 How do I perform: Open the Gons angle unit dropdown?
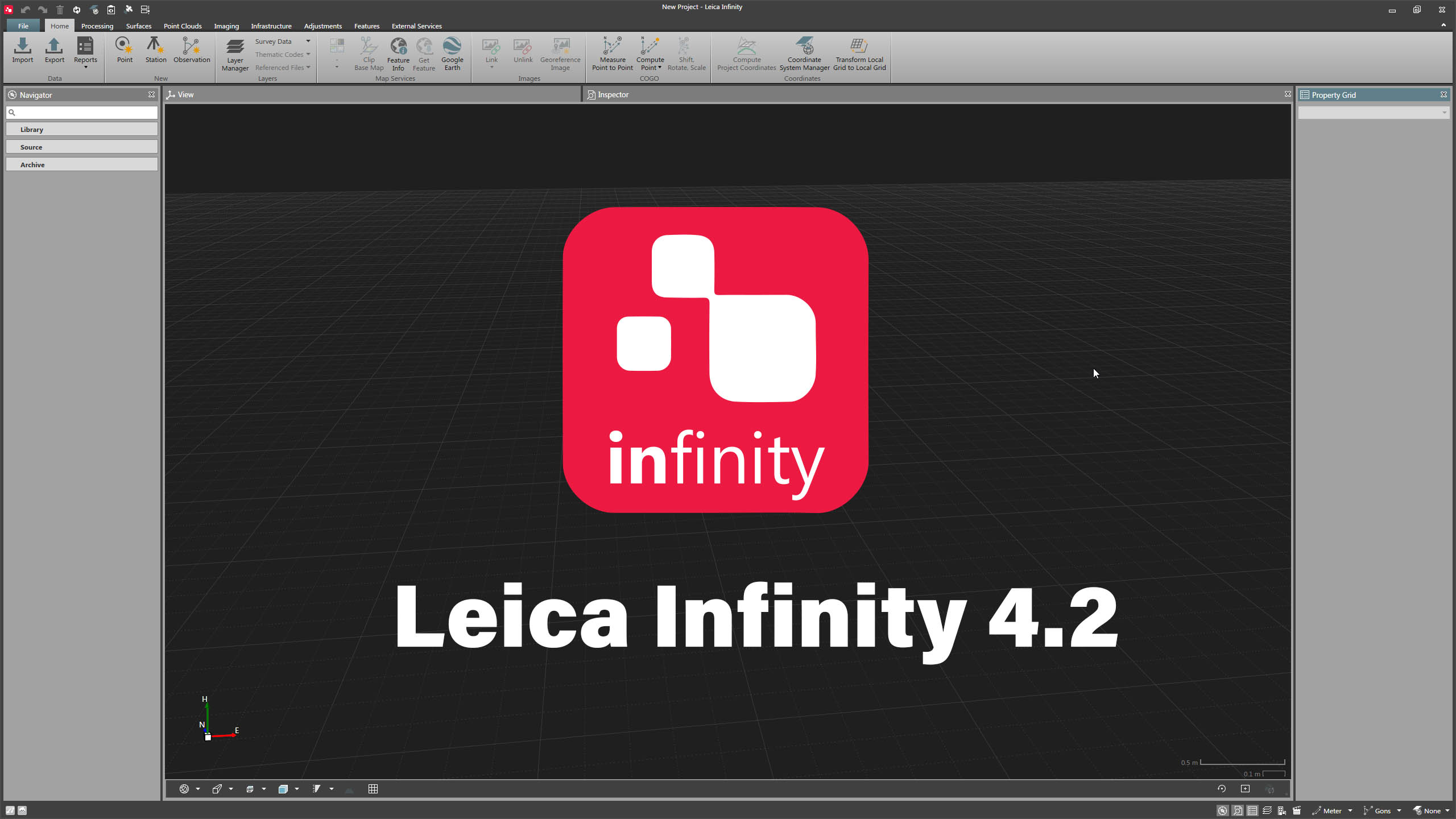point(1399,811)
